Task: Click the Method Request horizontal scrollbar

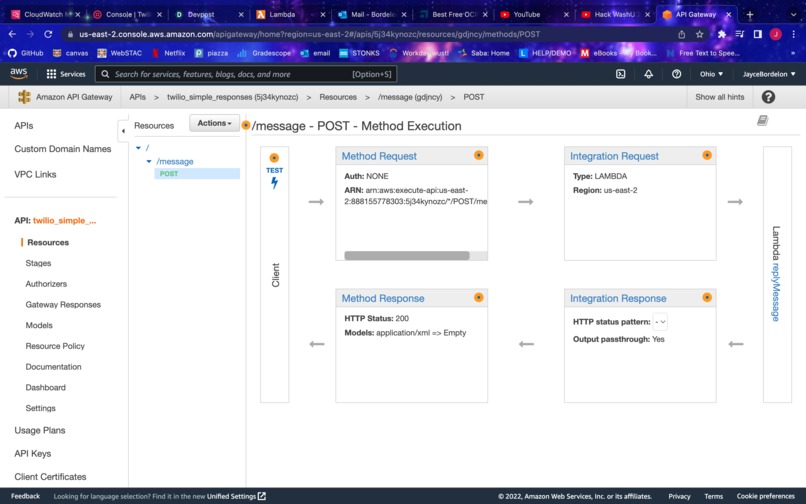Action: pyautogui.click(x=407, y=256)
